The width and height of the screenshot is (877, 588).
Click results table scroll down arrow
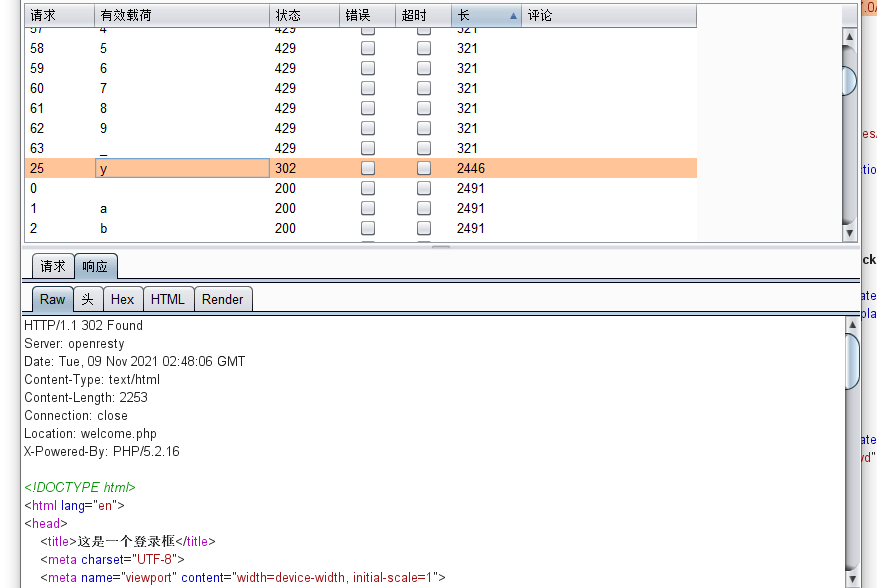850,233
